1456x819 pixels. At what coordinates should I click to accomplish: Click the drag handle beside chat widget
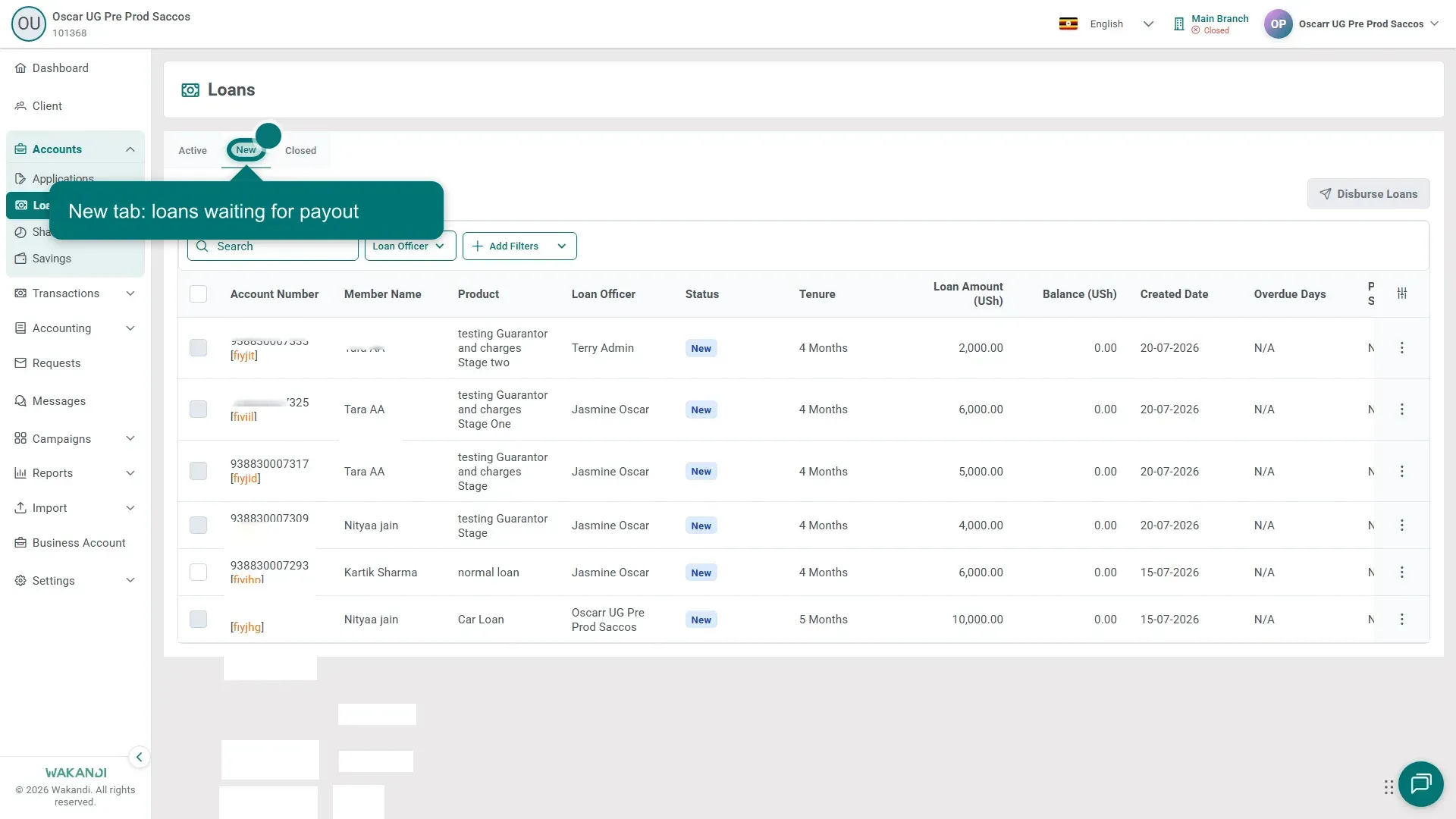click(1389, 787)
